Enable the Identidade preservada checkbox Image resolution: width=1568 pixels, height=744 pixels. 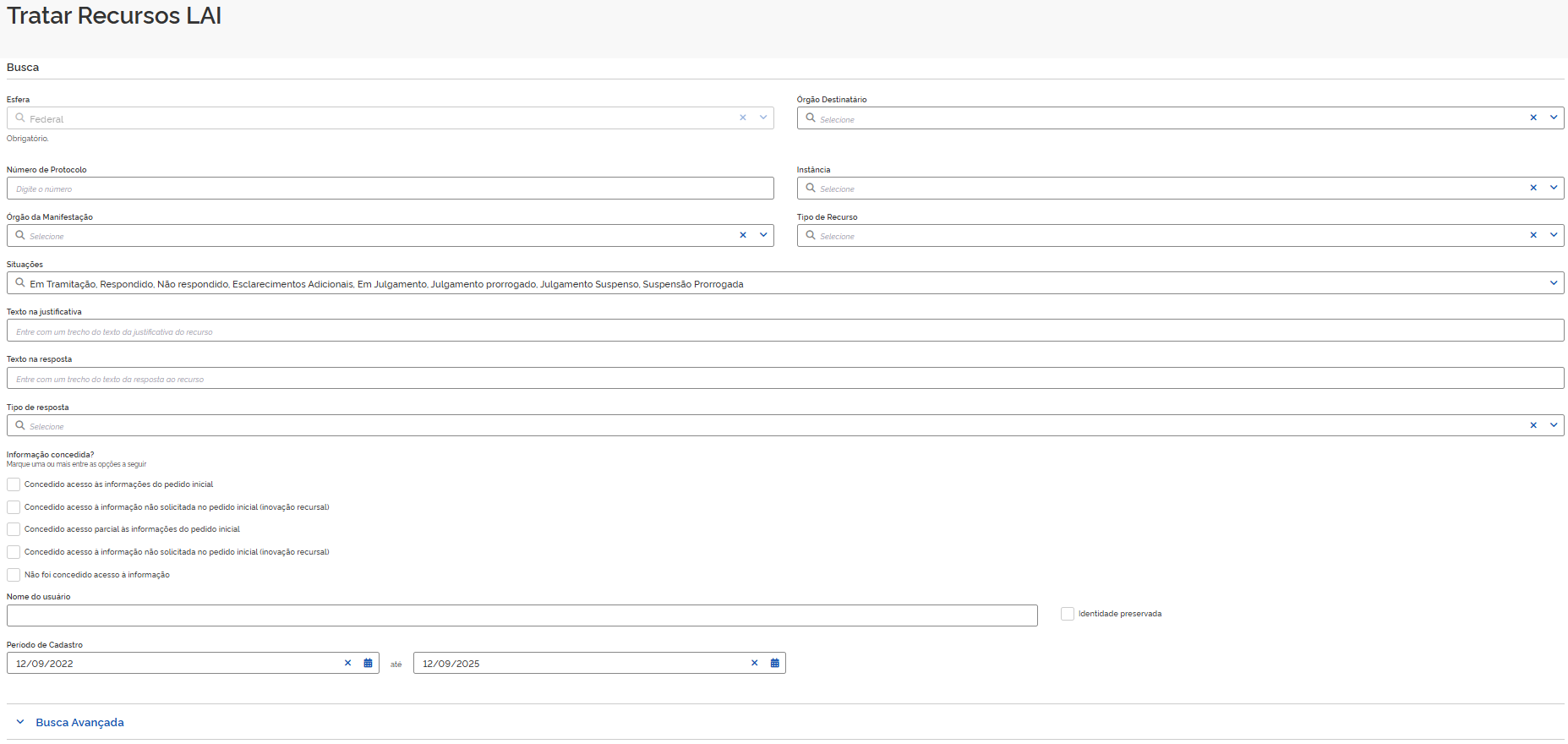point(1068,615)
